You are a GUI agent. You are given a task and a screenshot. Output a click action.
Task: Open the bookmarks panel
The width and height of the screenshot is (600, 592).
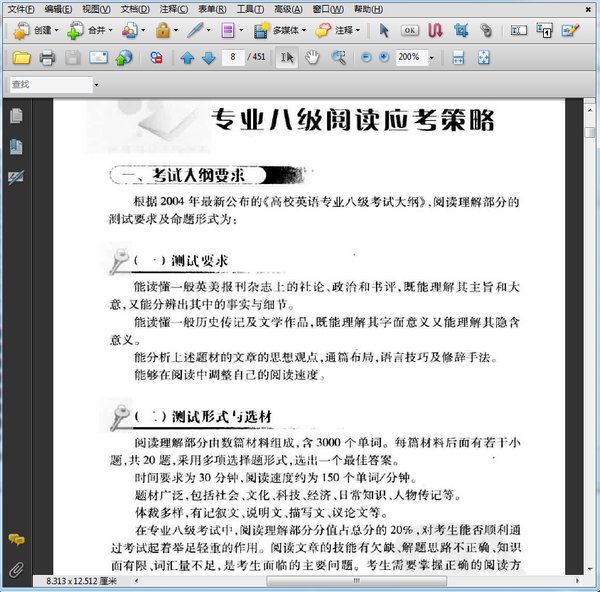pyautogui.click(x=16, y=147)
